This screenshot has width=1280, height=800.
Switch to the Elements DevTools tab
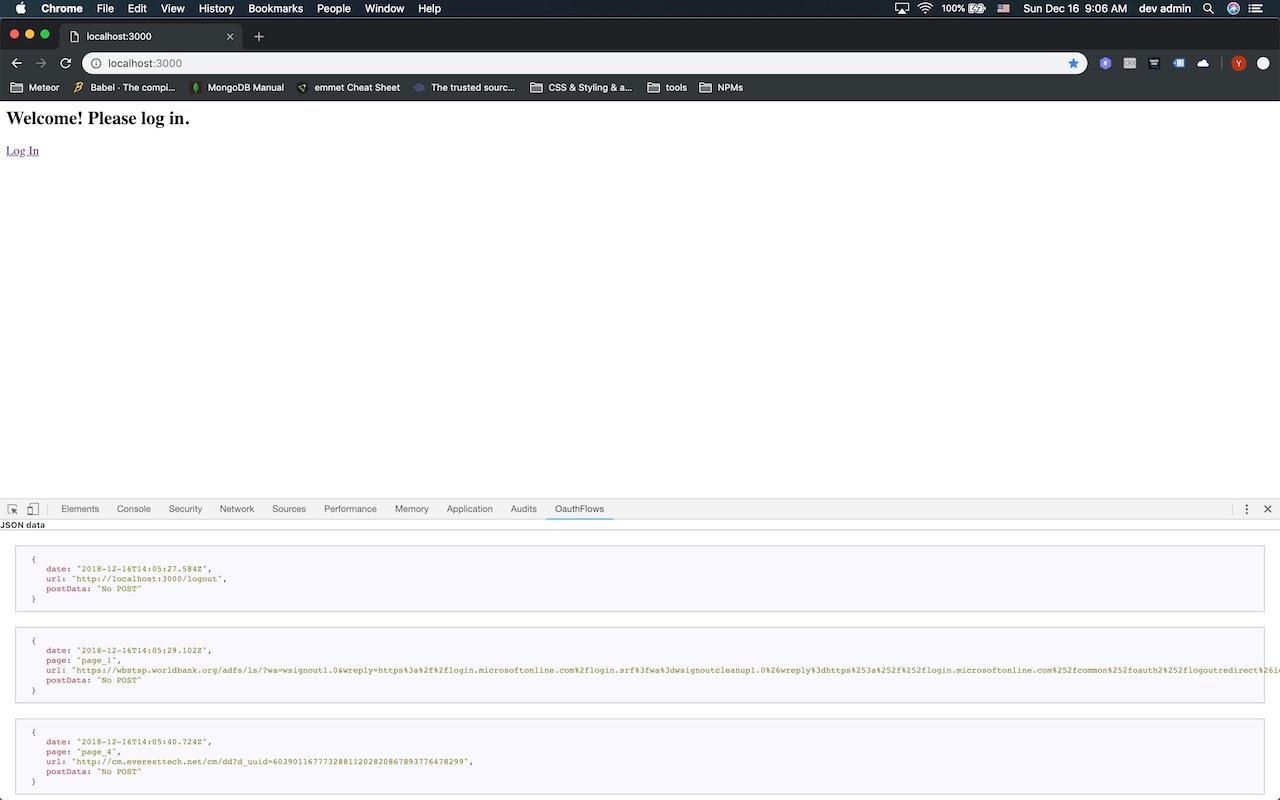(80, 509)
